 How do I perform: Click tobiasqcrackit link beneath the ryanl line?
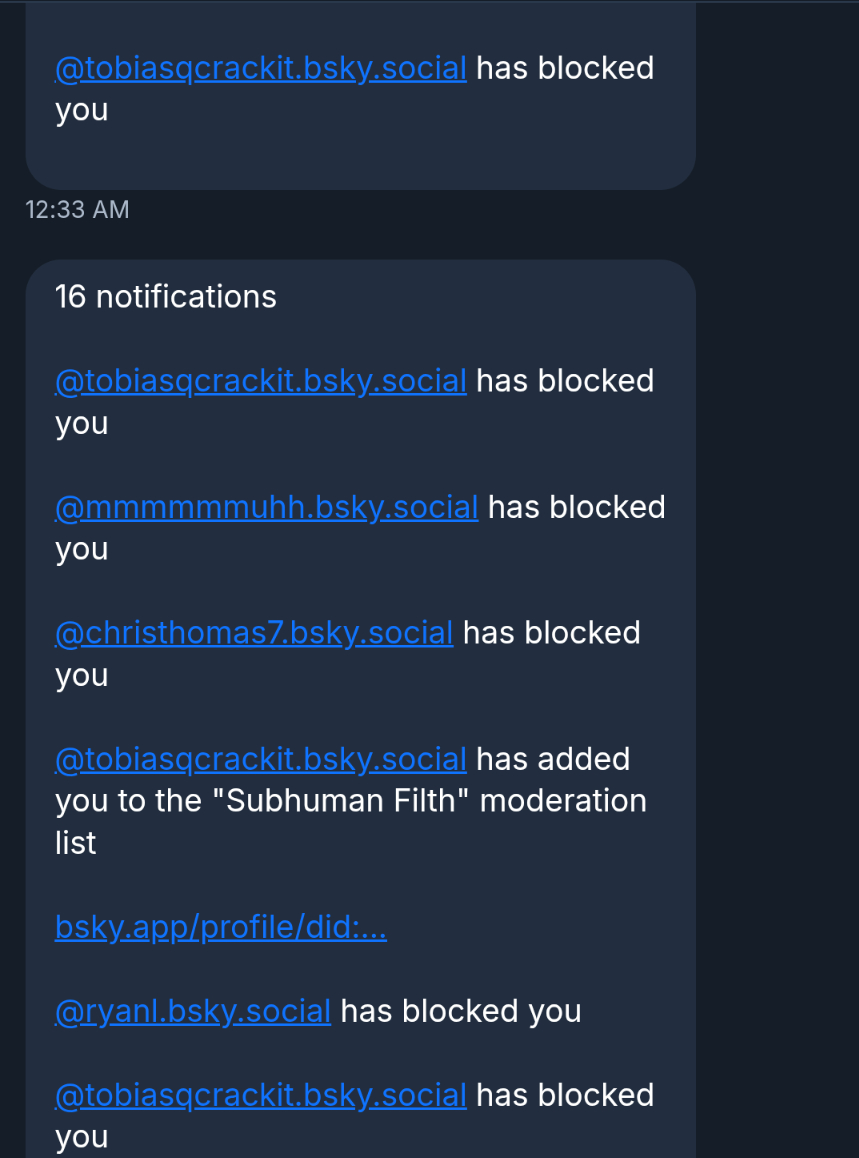point(260,1096)
